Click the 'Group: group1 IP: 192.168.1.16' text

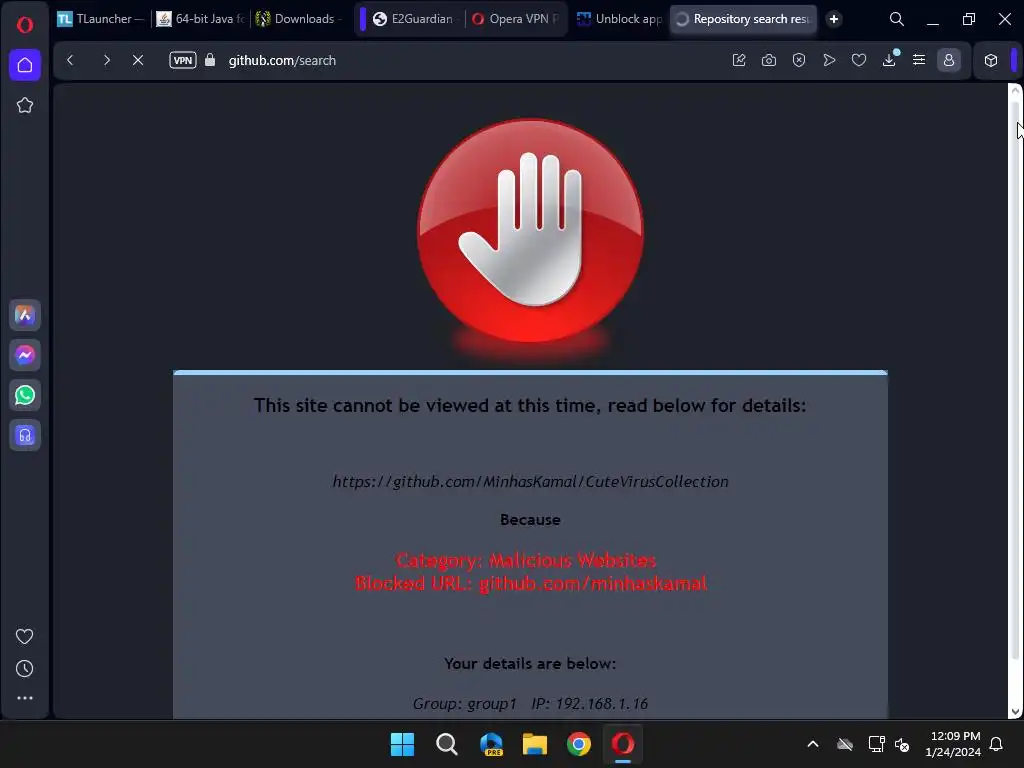click(x=530, y=703)
